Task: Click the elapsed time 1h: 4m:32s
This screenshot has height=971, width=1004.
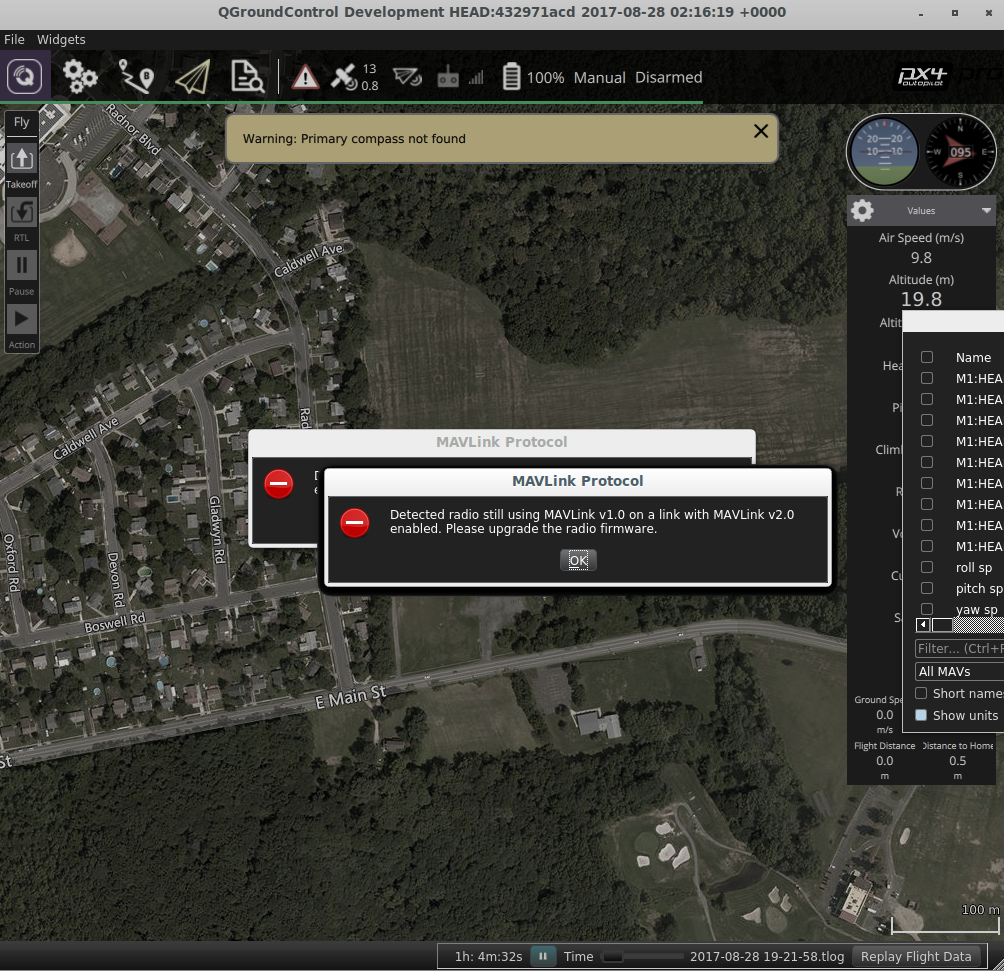Action: 488,956
